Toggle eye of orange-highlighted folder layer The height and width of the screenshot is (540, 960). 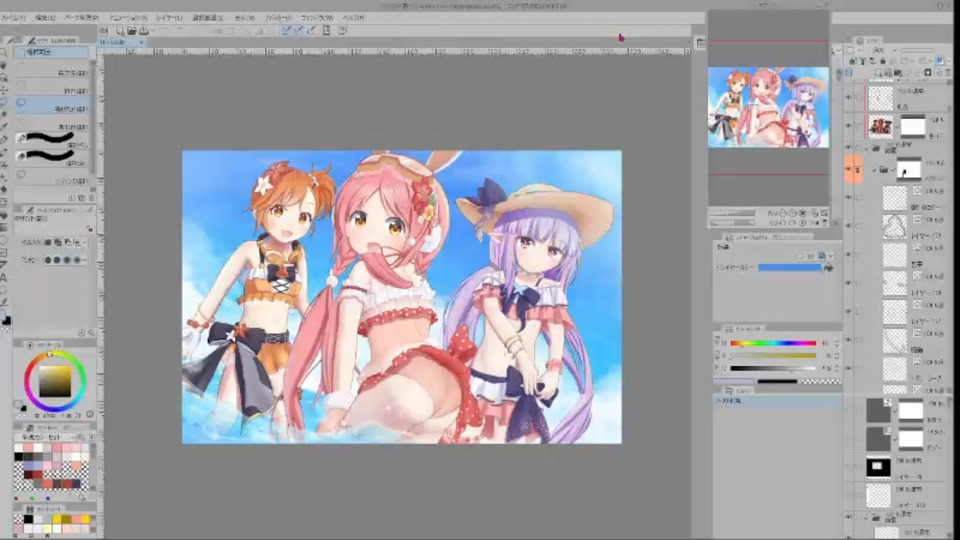(x=849, y=170)
